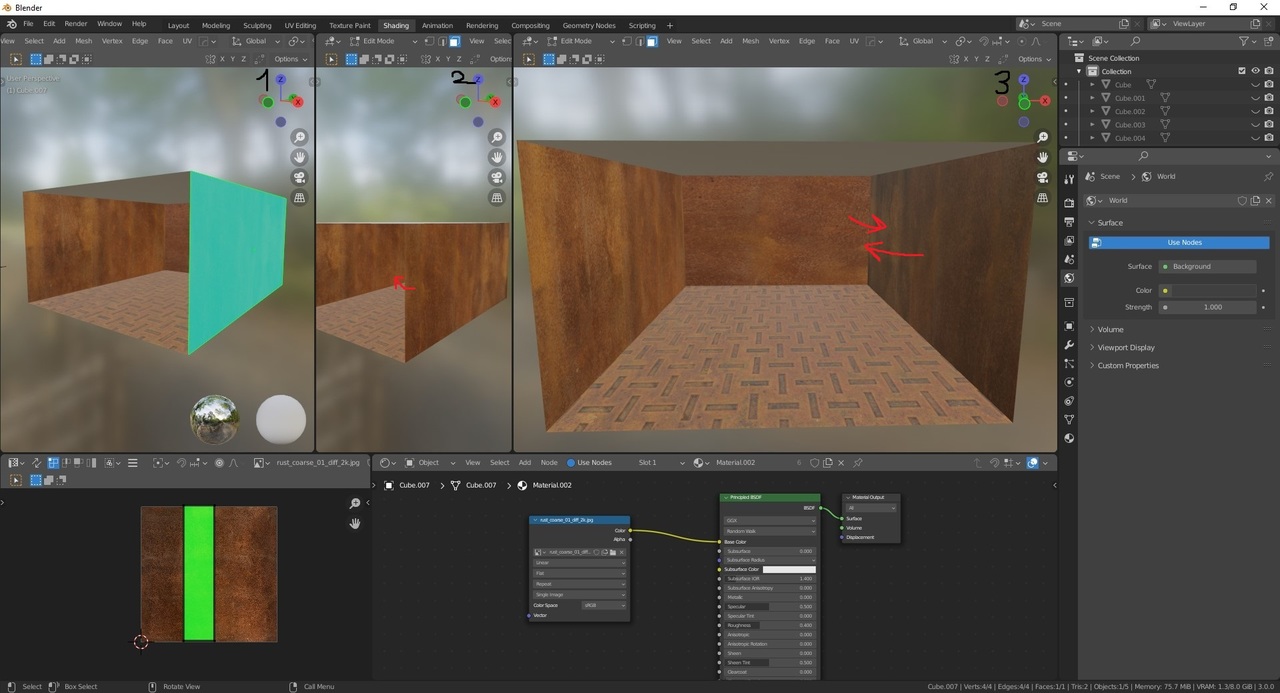Pin Material.002 using the pin icon
Viewport: 1280px width, 693px height.
858,462
